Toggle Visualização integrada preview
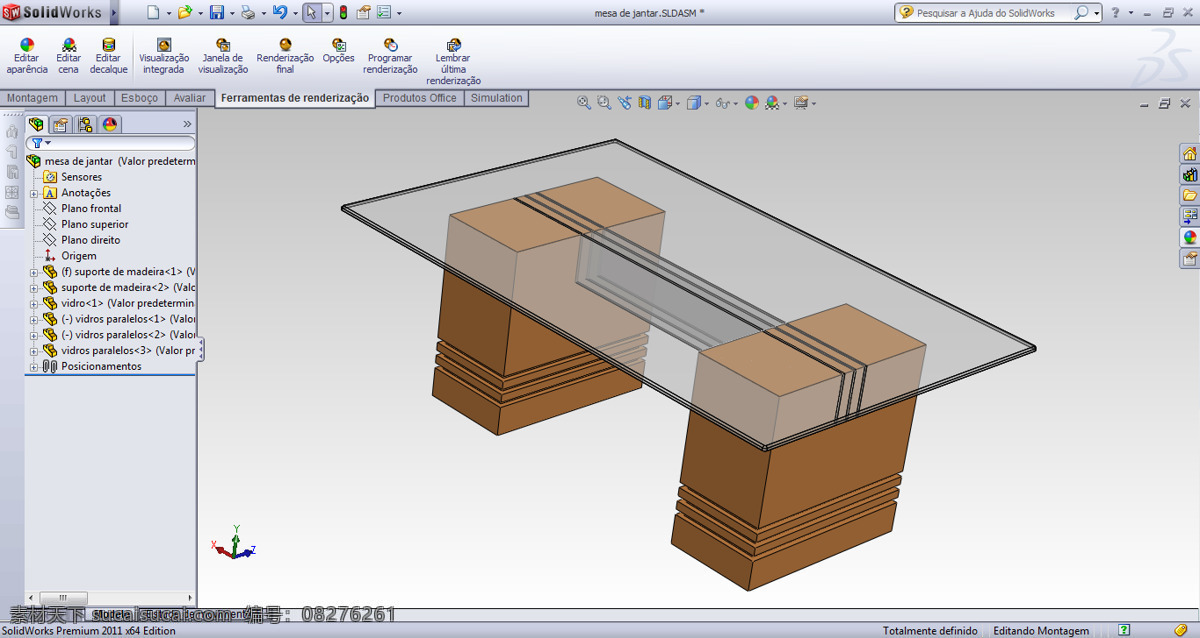Screen dimensions: 1200x638 point(164,56)
